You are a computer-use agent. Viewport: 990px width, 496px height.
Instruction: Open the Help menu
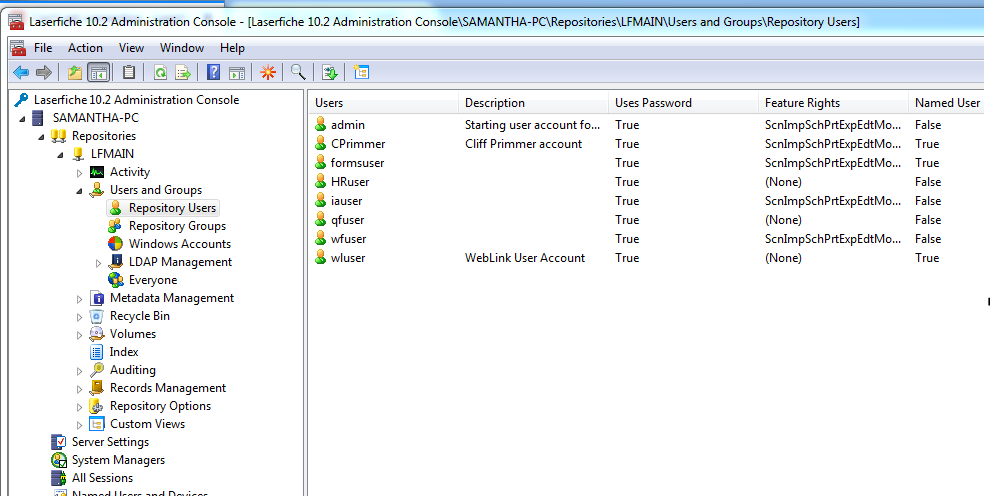(232, 48)
